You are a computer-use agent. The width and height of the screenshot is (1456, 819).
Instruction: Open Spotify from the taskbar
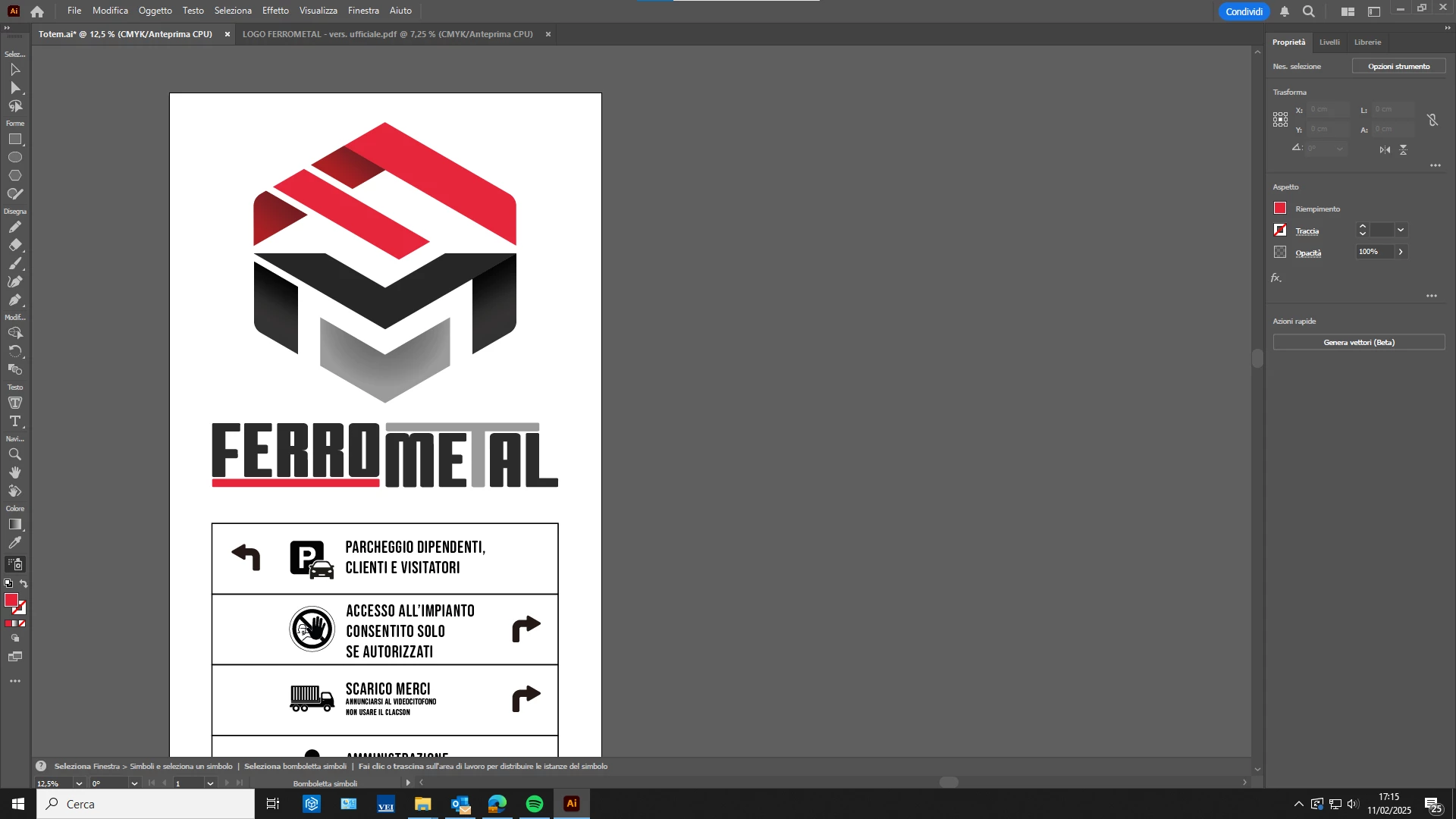[x=535, y=804]
